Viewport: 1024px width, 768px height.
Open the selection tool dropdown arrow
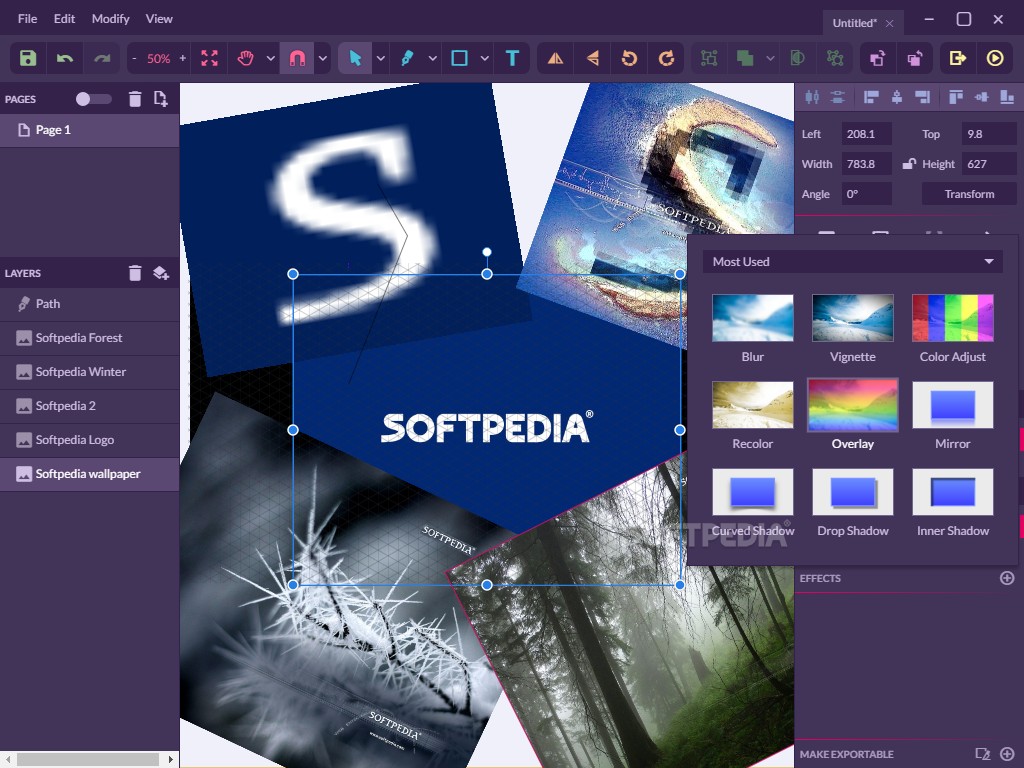[381, 58]
